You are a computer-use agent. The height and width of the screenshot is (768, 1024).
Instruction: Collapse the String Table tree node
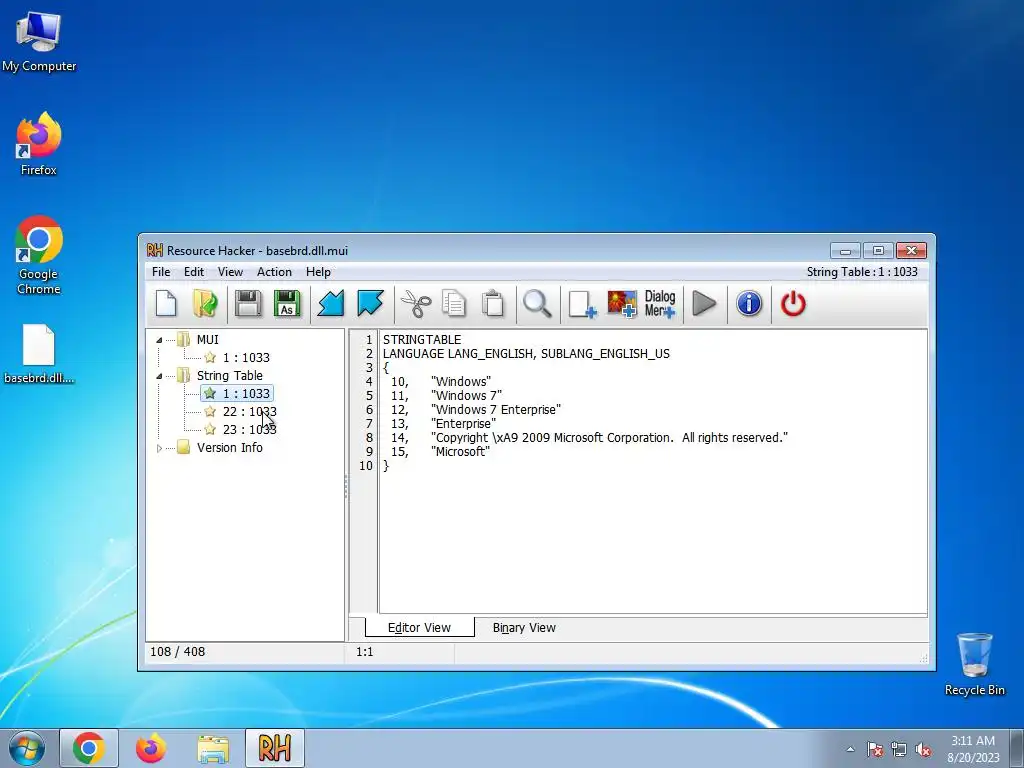159,376
